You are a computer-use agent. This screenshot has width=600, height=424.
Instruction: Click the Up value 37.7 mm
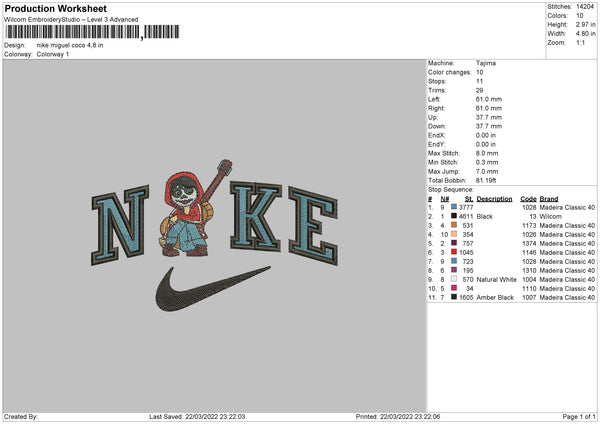pyautogui.click(x=489, y=117)
